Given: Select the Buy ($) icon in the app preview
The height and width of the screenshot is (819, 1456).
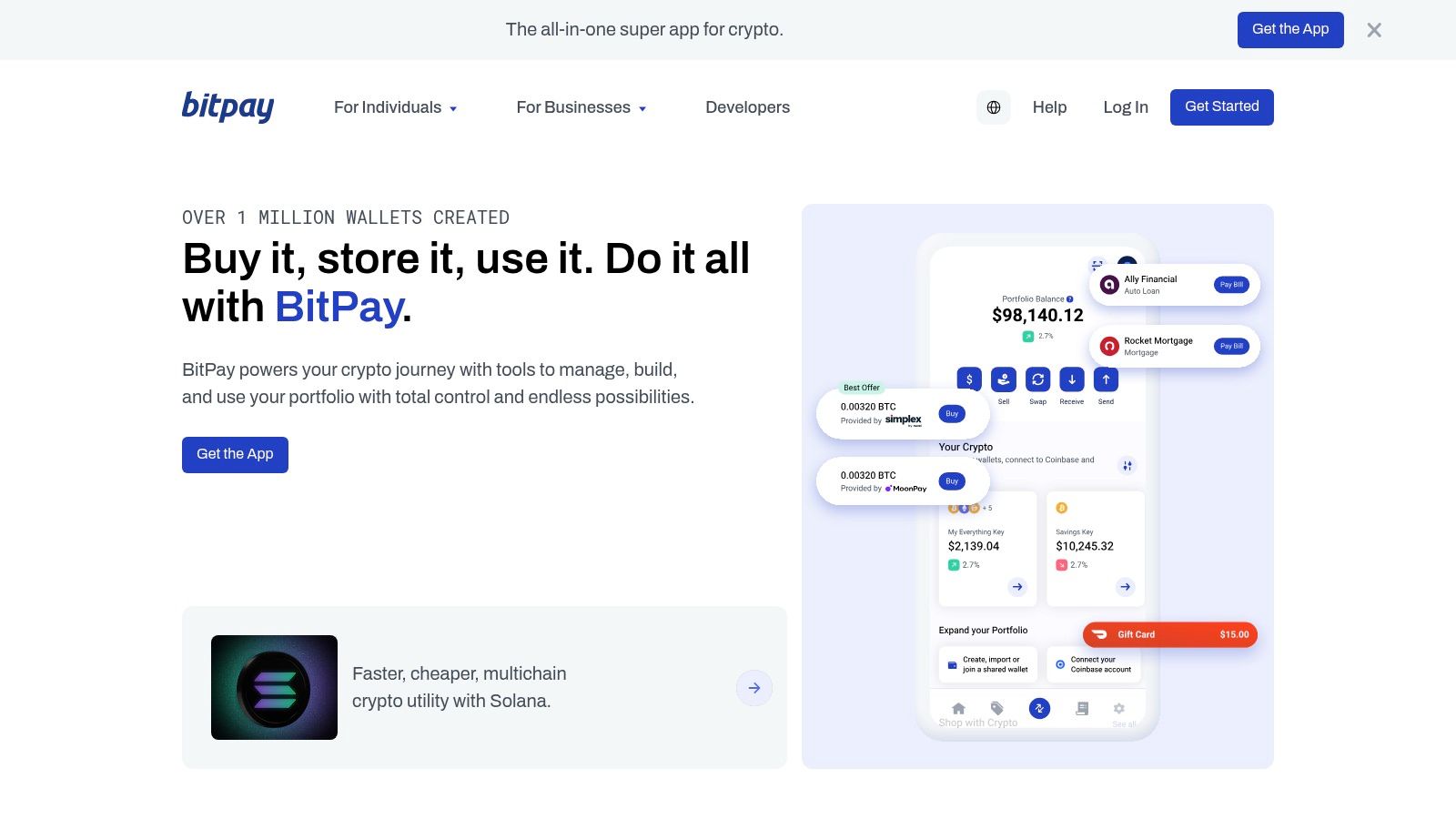Looking at the screenshot, I should tap(969, 380).
